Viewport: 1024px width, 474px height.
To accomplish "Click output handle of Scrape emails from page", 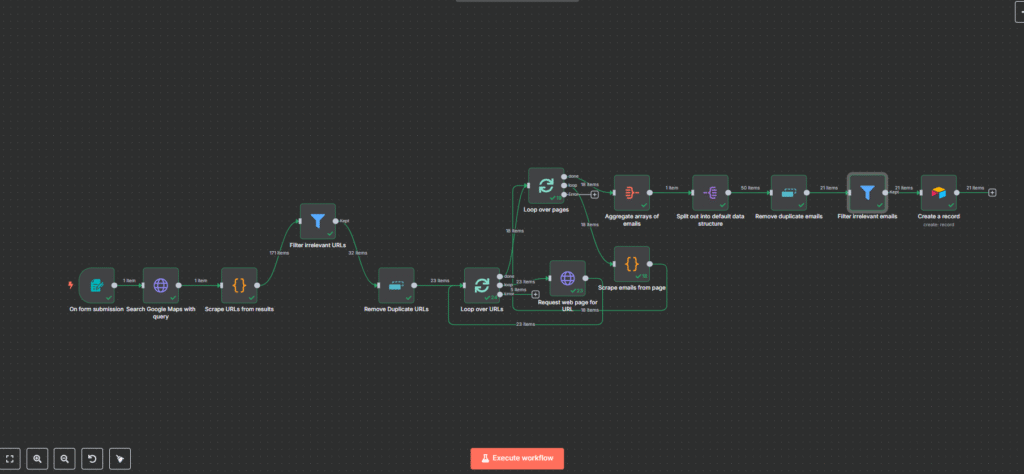I will [650, 264].
